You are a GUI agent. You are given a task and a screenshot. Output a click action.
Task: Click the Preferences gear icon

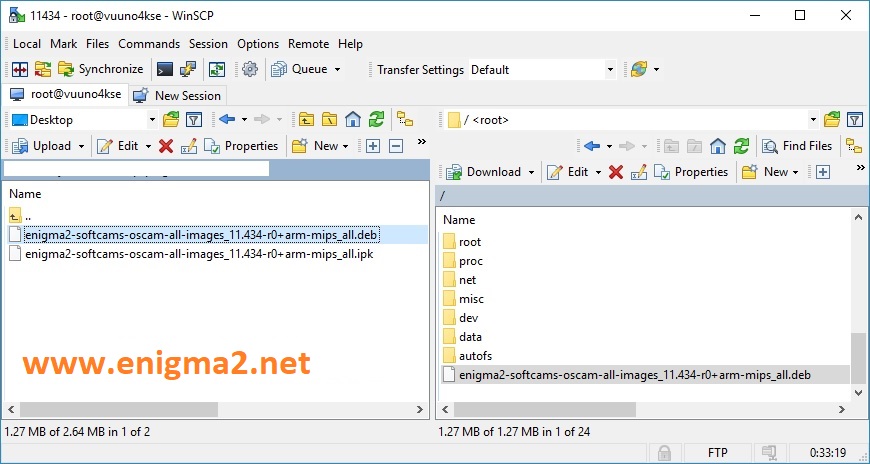tap(250, 69)
